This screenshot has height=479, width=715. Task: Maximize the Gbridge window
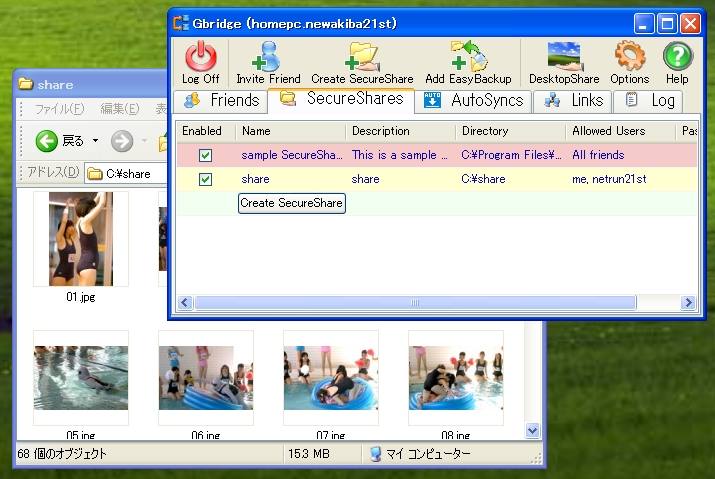[x=667, y=24]
